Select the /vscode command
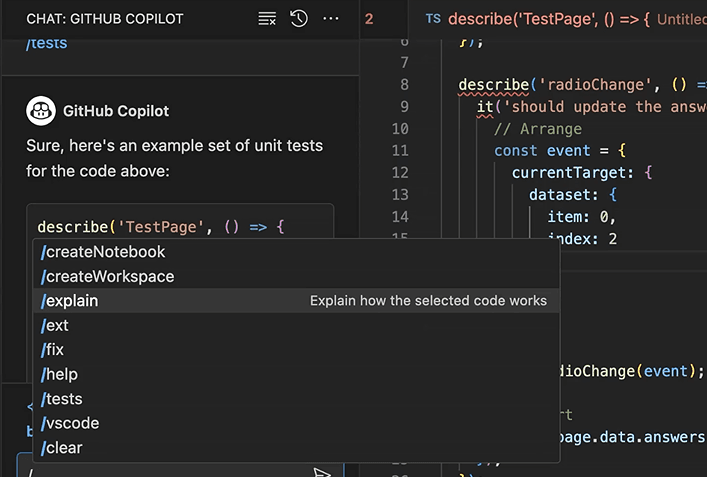 click(x=296, y=423)
